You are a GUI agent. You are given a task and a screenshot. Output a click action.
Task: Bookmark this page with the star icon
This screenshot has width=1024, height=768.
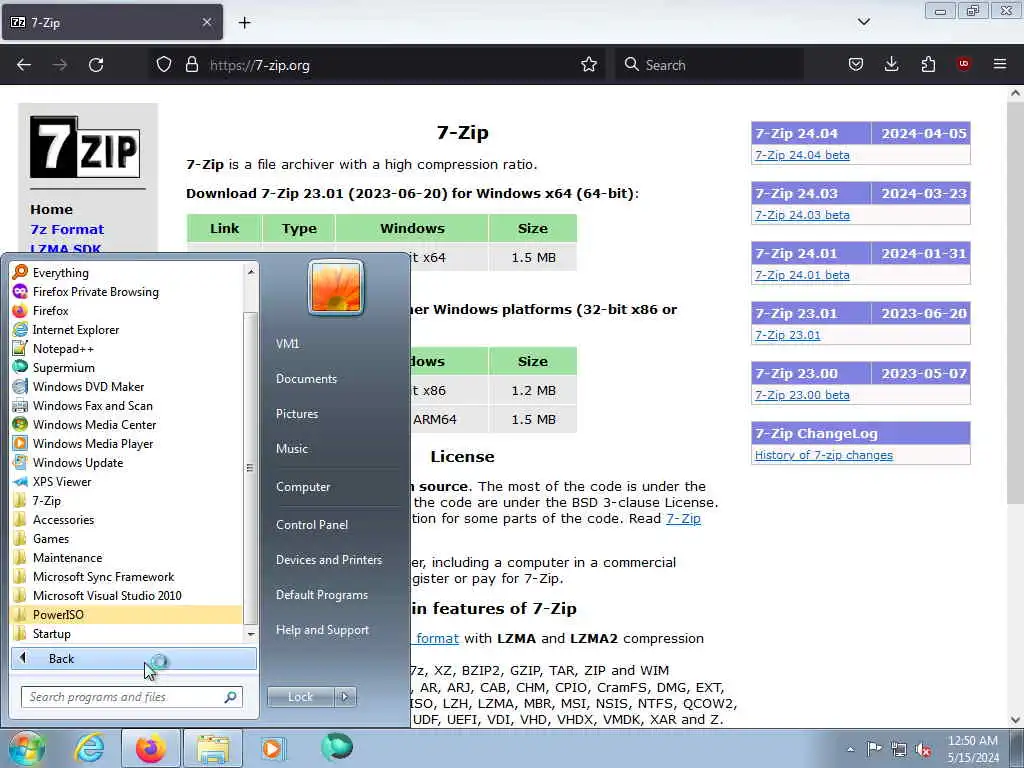(x=589, y=65)
